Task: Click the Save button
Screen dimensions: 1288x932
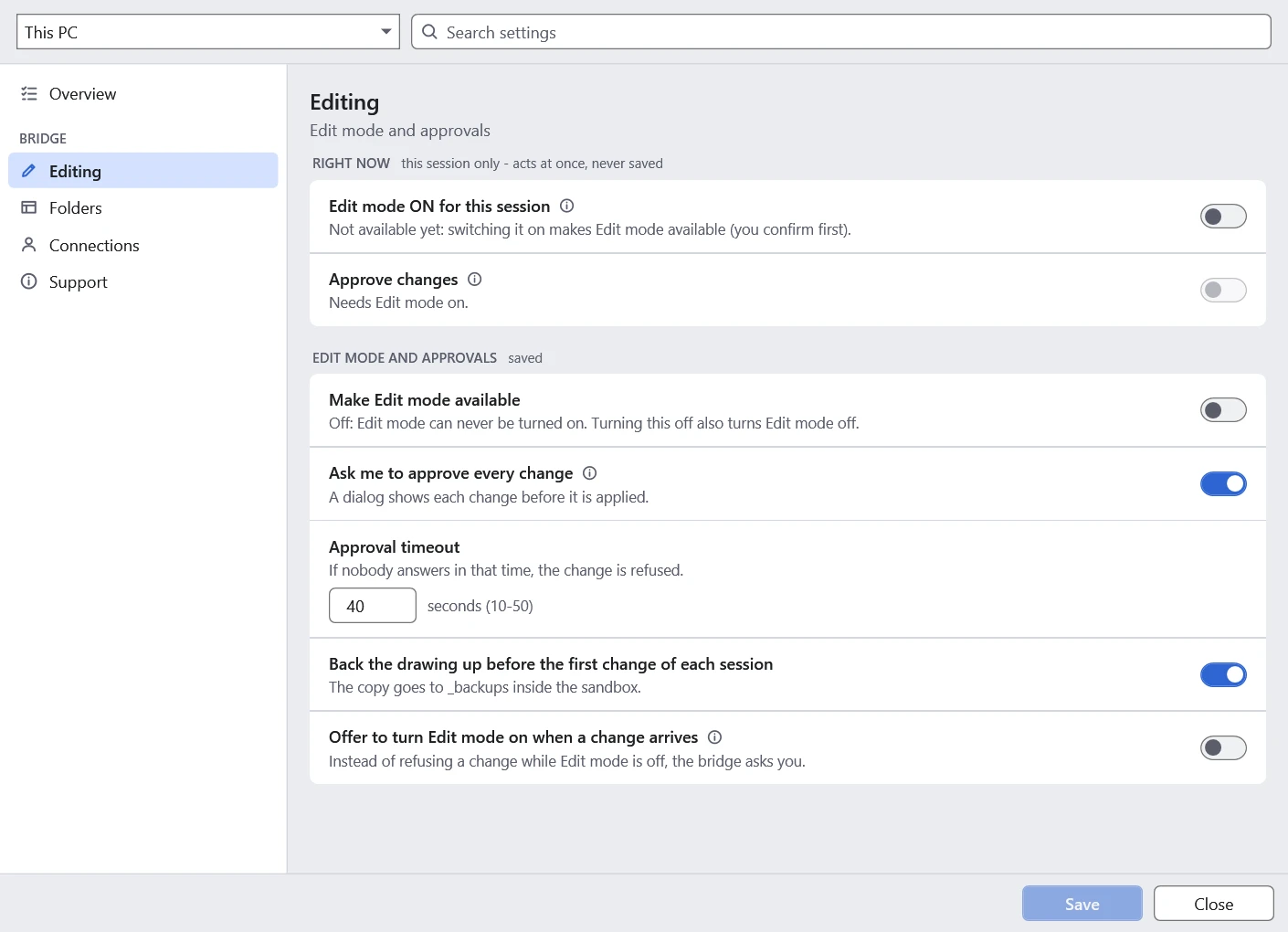Action: (x=1082, y=904)
